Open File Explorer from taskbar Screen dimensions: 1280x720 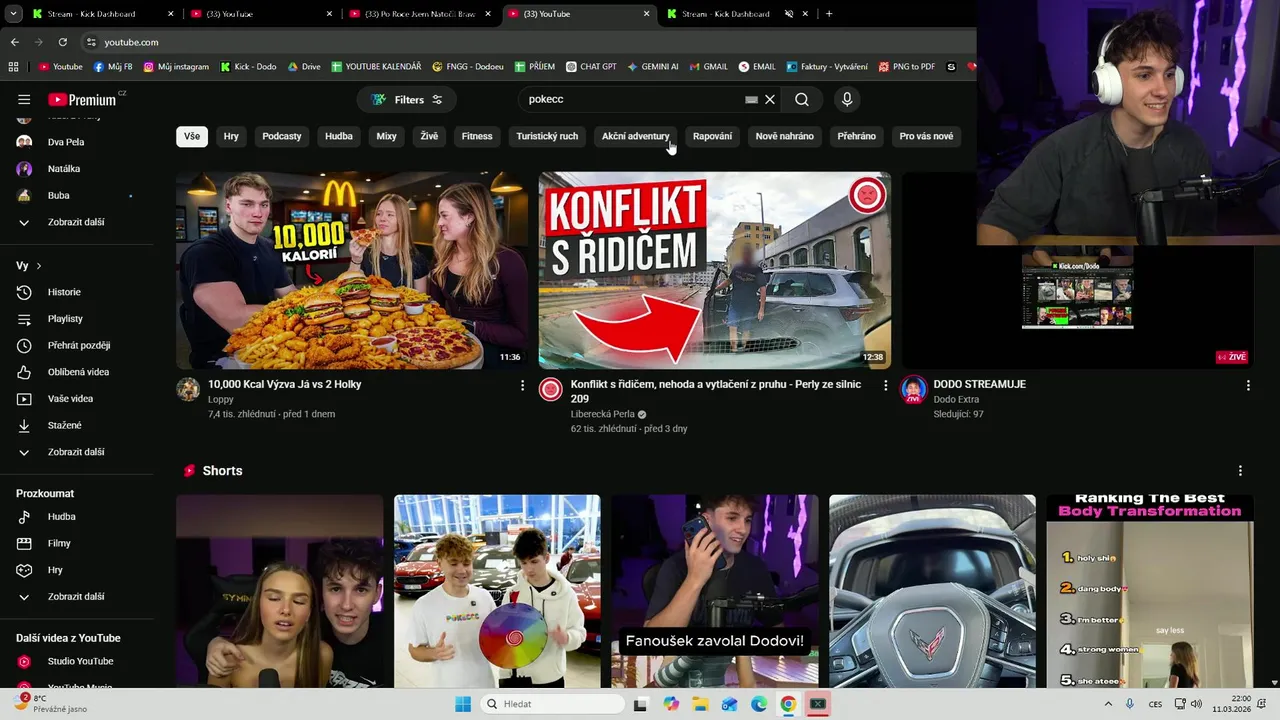click(700, 704)
